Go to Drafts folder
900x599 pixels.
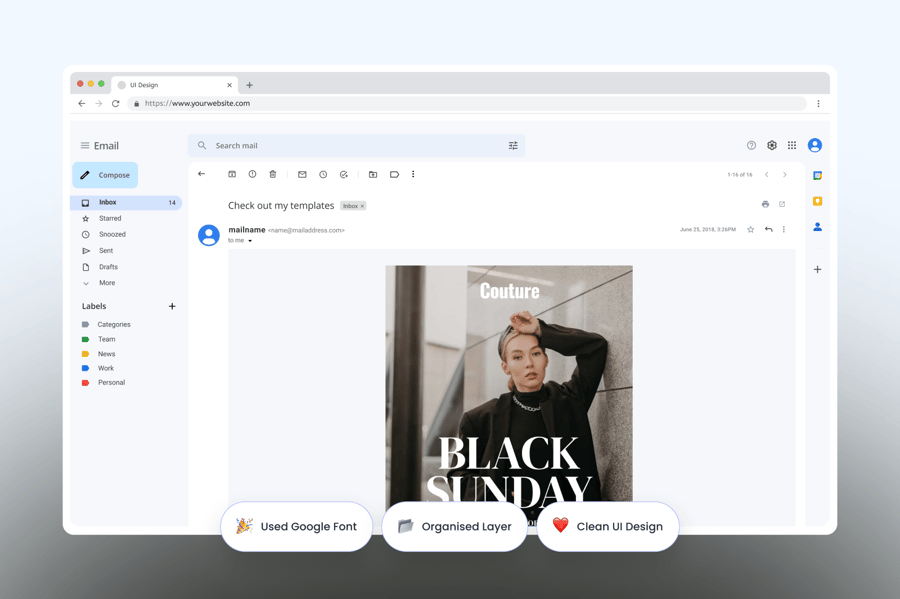click(x=108, y=267)
